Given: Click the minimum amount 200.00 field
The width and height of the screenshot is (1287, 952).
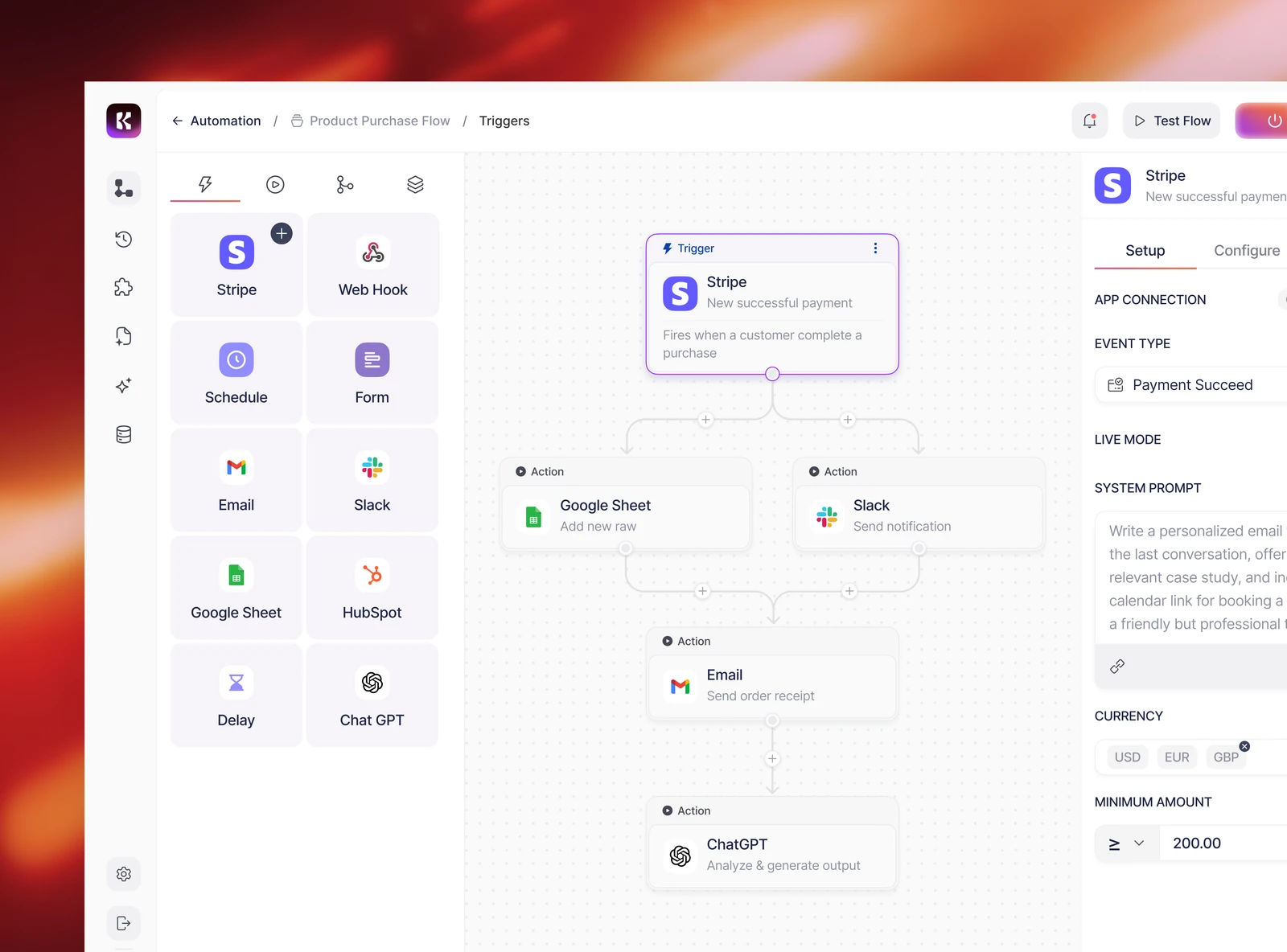Looking at the screenshot, I should tap(1223, 843).
